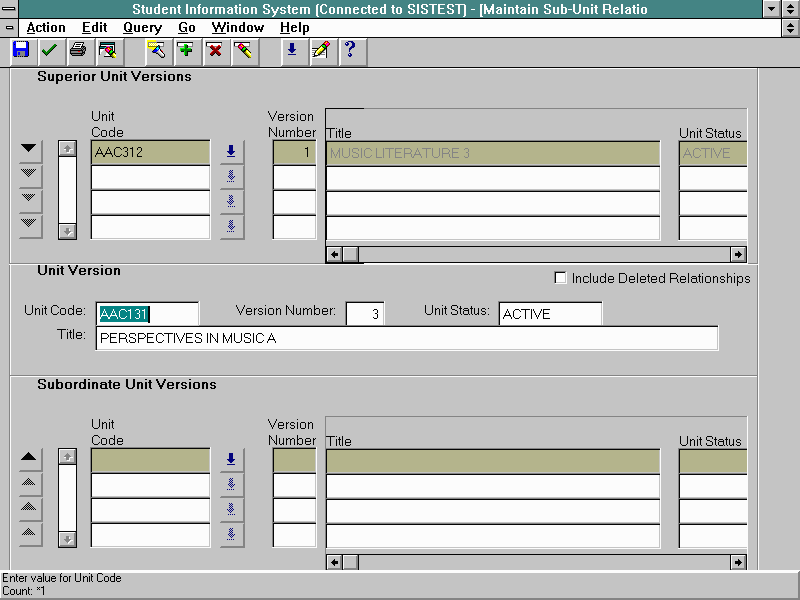
Task: Click the red X delete record icon
Action: pyautogui.click(x=214, y=50)
